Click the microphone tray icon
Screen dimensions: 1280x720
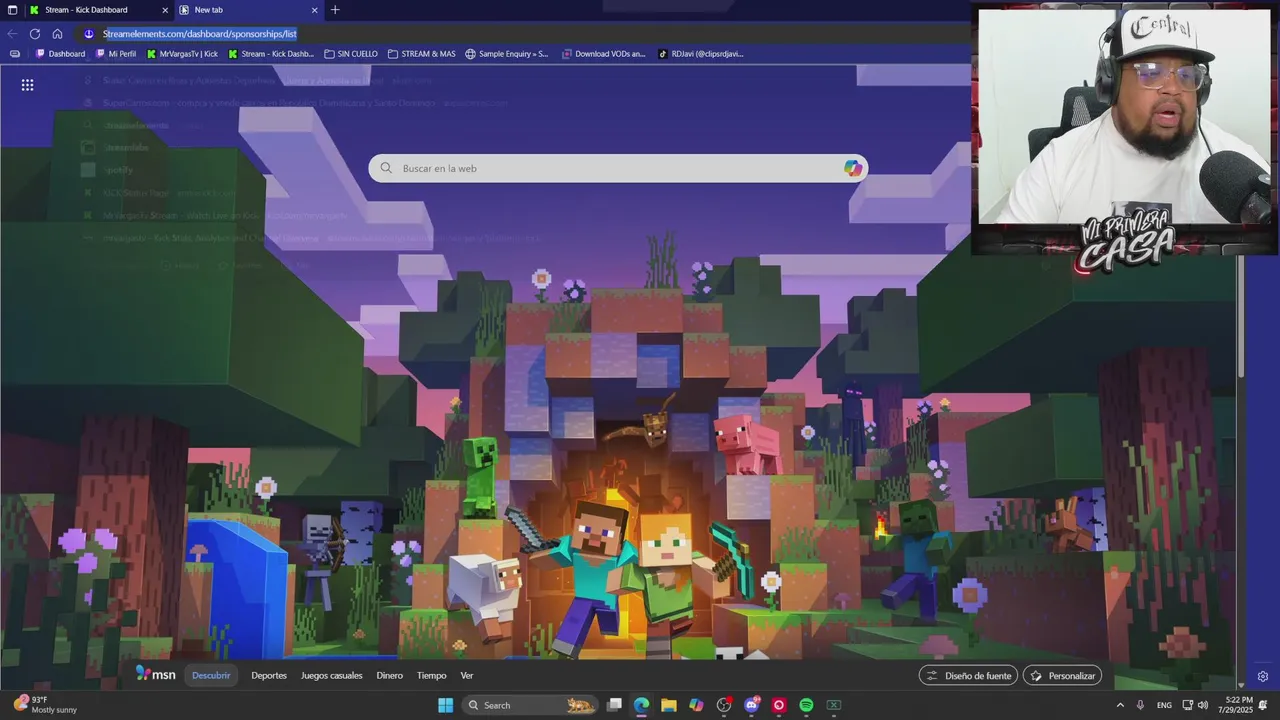pyautogui.click(x=1140, y=705)
